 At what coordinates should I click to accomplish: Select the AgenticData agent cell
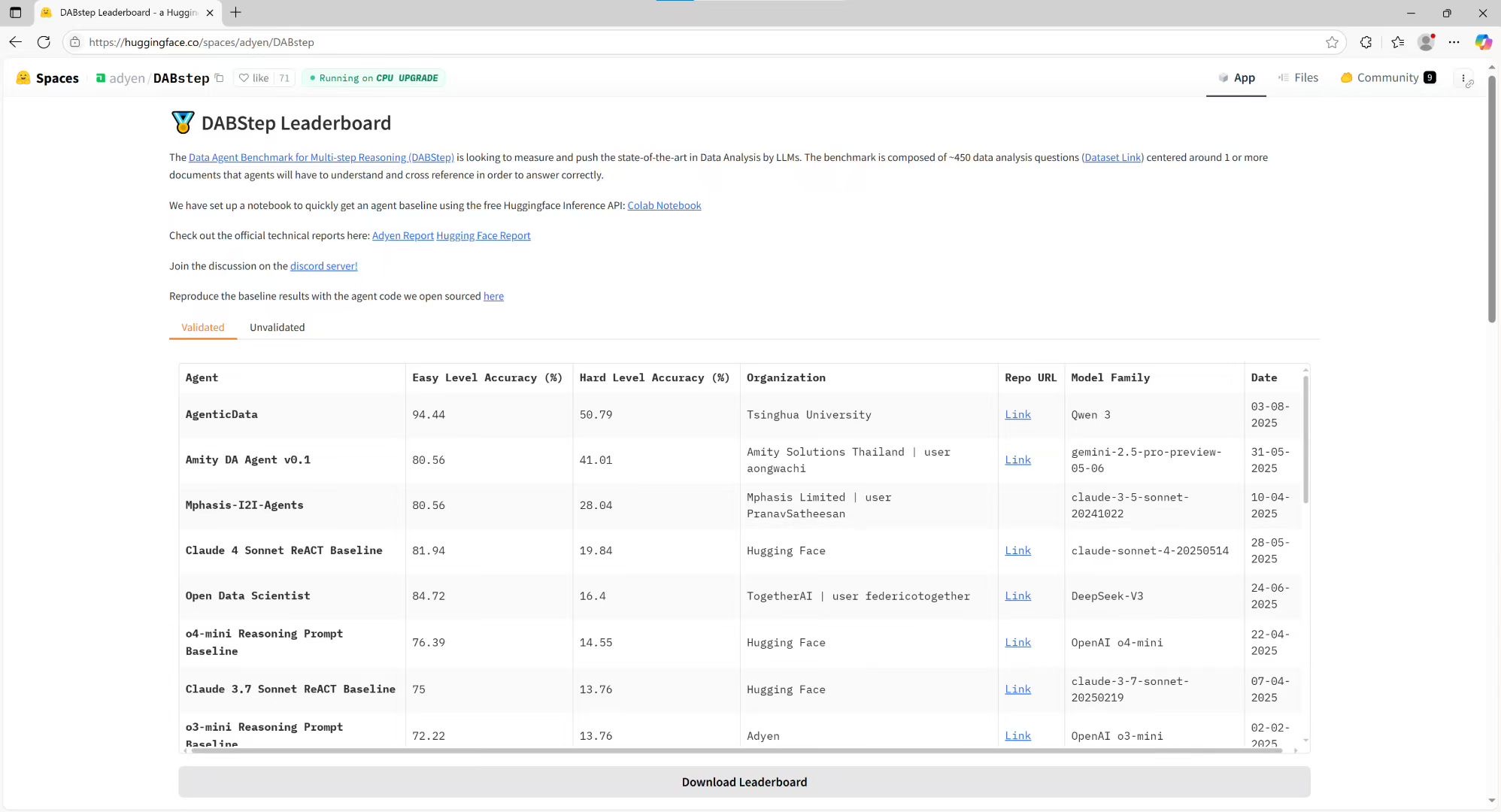click(x=292, y=414)
